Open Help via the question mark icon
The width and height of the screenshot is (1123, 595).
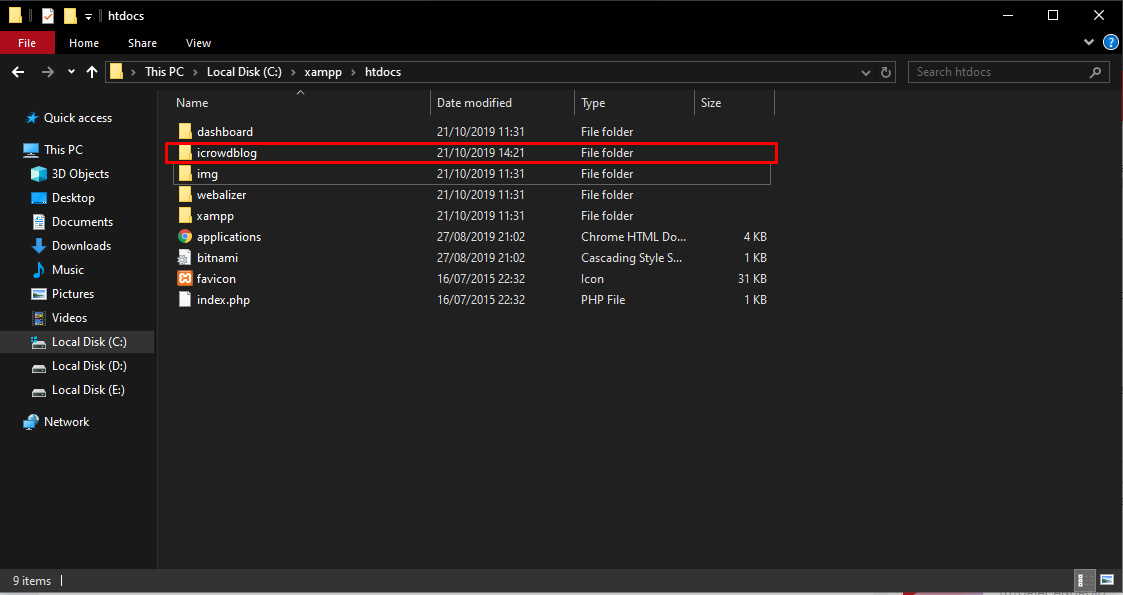click(1111, 43)
